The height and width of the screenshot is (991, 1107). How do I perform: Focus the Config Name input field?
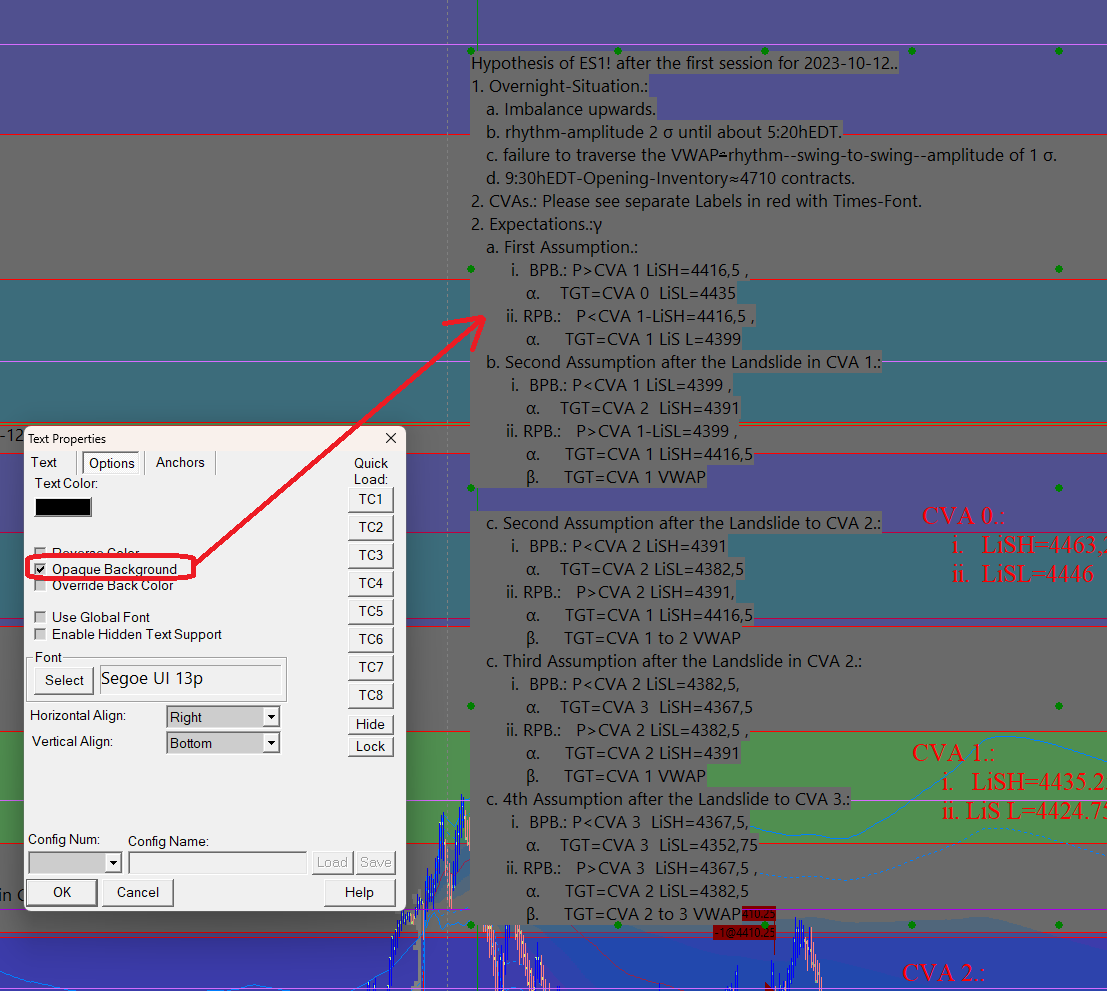pos(217,863)
